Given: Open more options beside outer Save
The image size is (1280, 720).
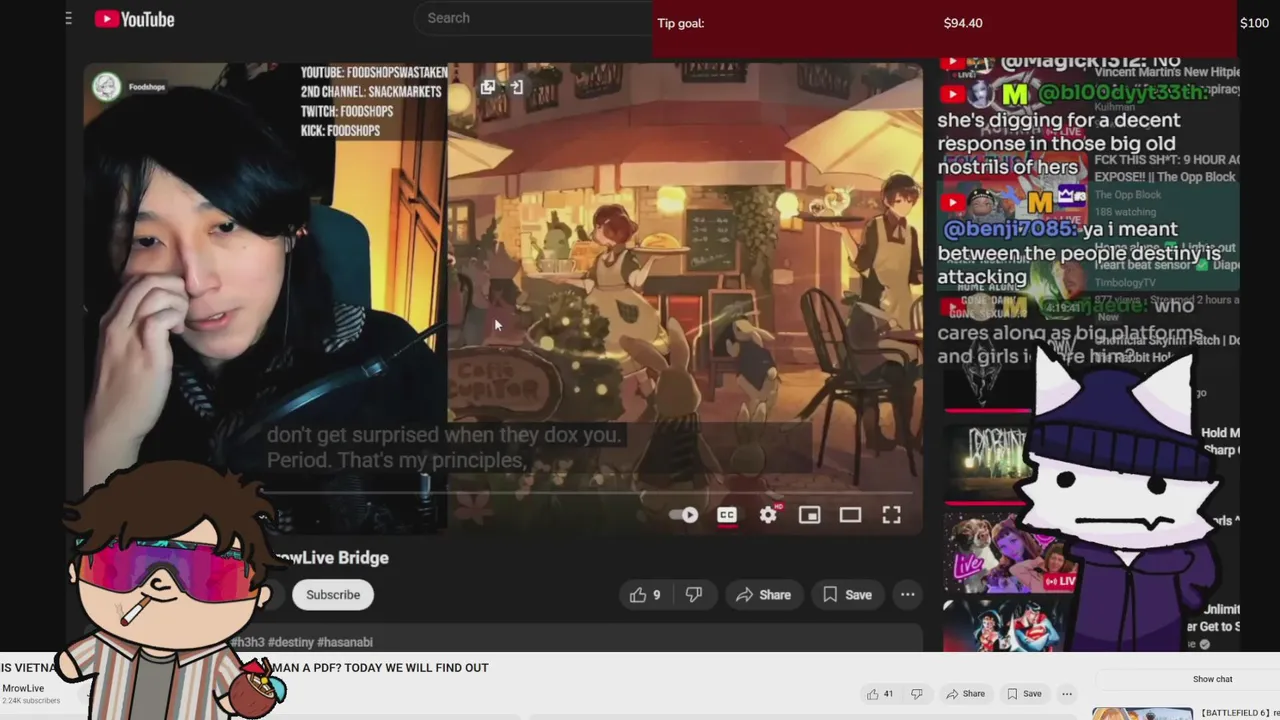Looking at the screenshot, I should 1067,694.
